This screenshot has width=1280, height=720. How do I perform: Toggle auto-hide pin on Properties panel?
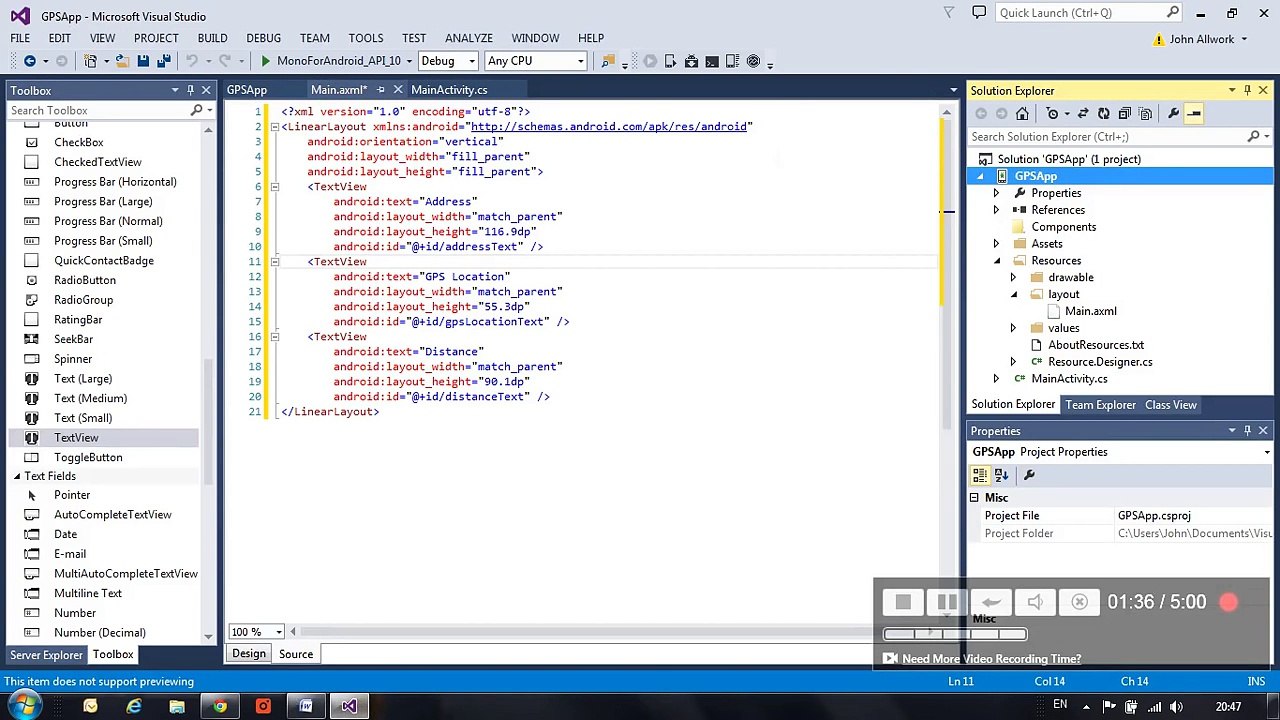tap(1247, 430)
